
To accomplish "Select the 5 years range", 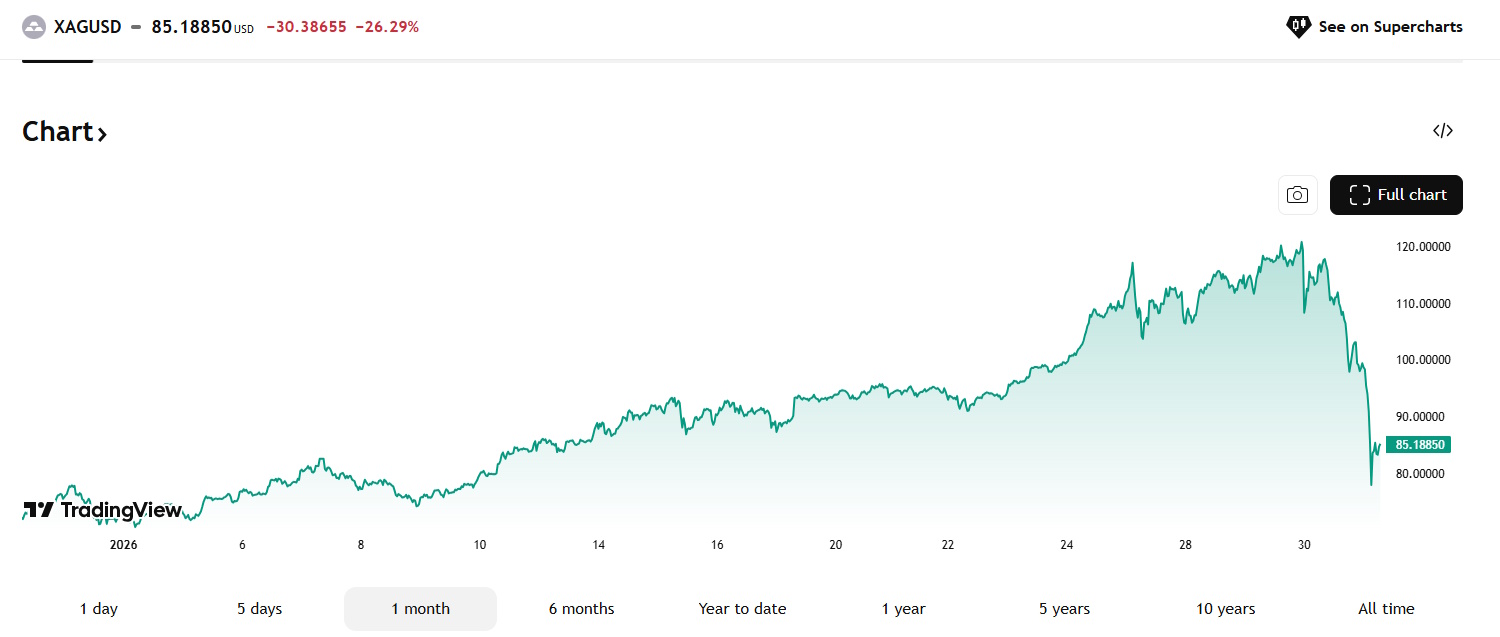I will [x=1064, y=609].
